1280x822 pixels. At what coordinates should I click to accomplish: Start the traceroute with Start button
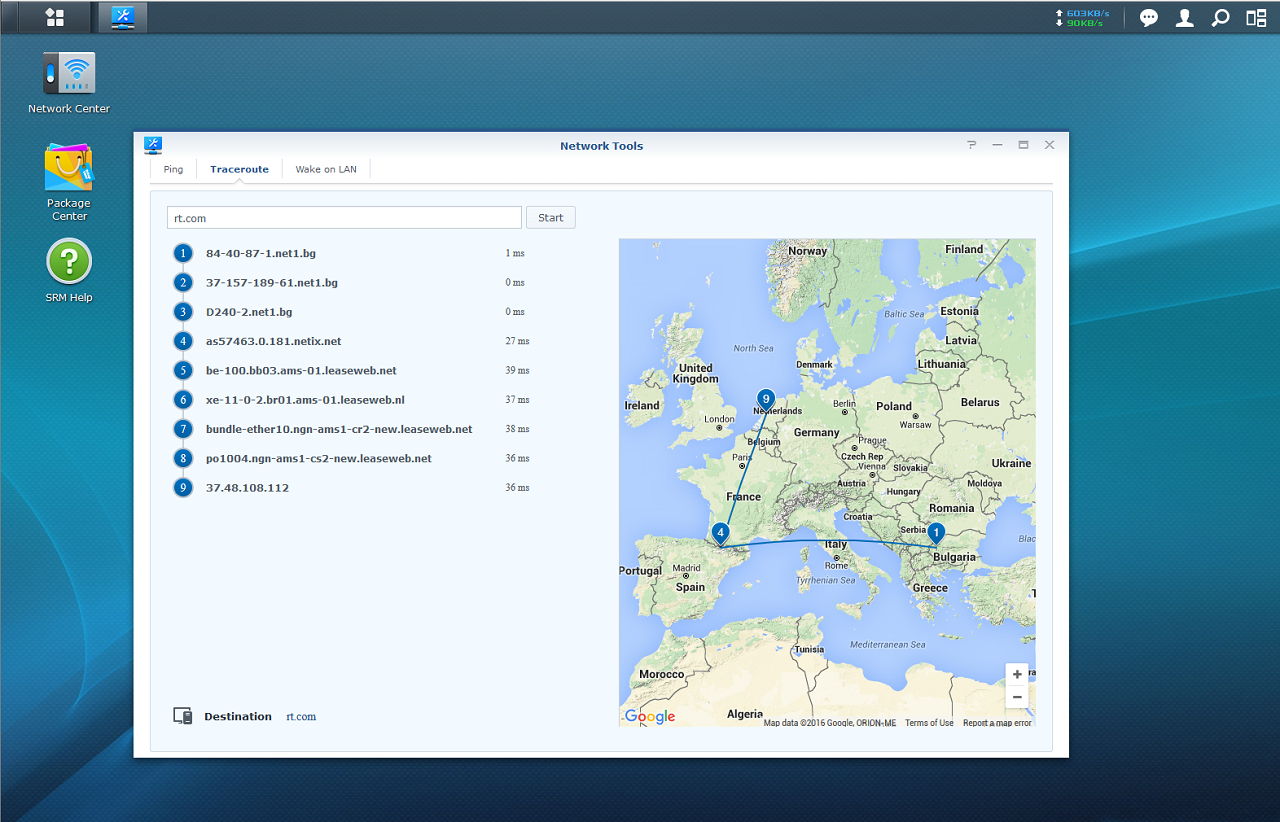click(551, 218)
